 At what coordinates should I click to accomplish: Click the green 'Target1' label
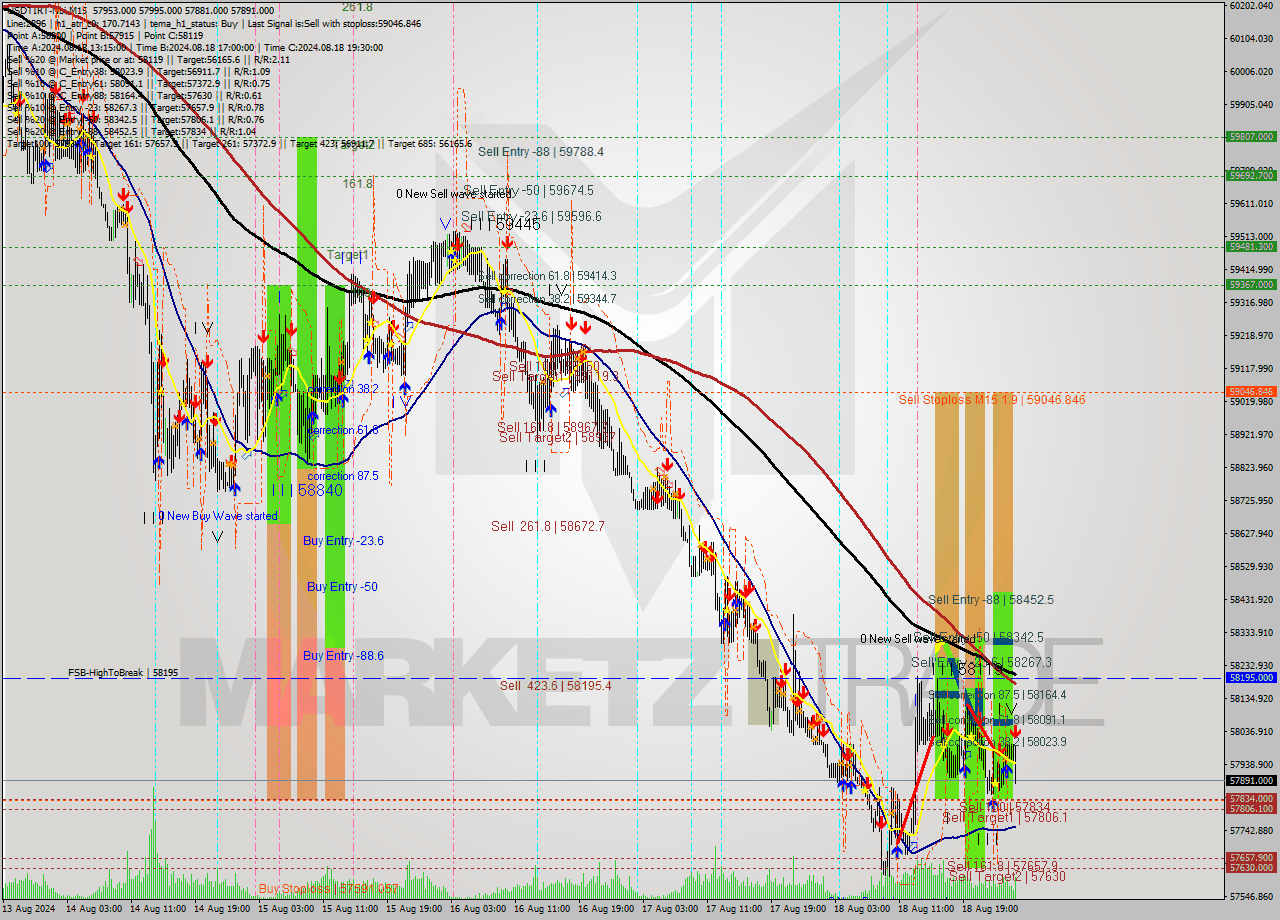click(x=348, y=255)
